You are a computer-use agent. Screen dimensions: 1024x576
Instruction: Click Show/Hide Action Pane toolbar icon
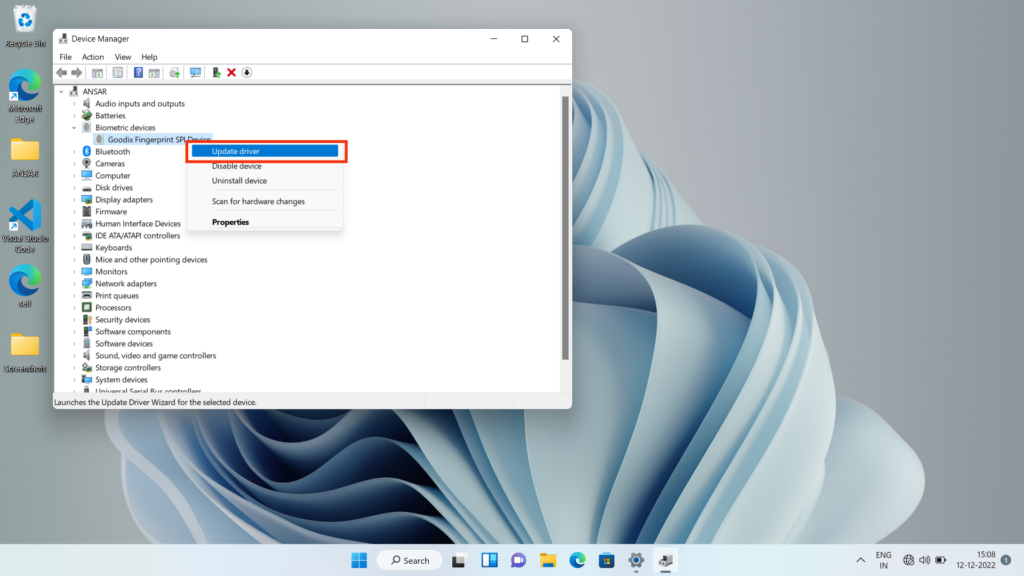154,72
